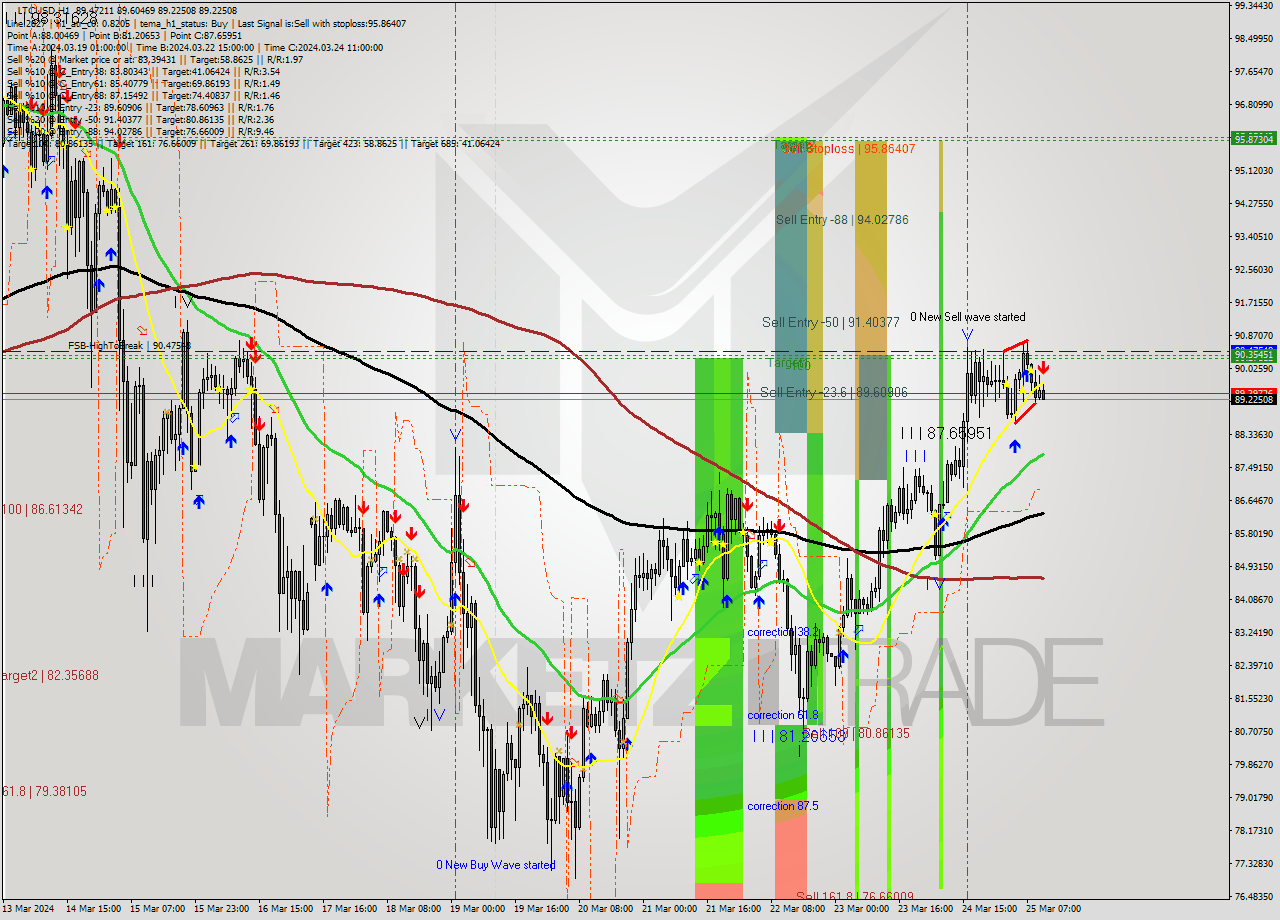Viewport: 1280px width, 920px height.
Task: Click the green 95.87304 price tag
Action: [1254, 139]
